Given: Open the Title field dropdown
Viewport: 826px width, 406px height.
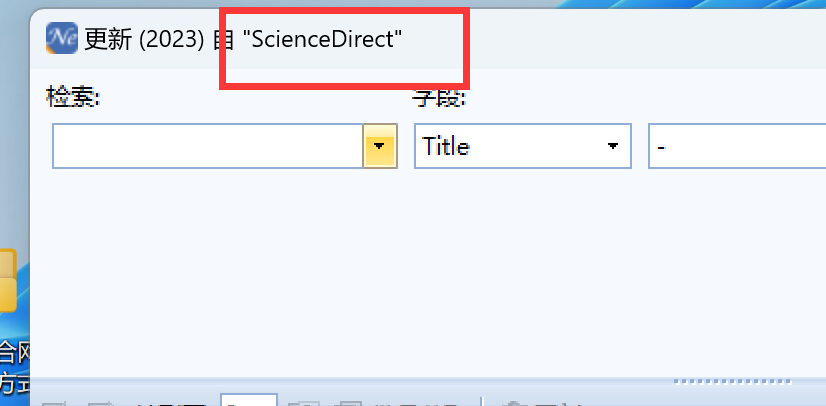Looking at the screenshot, I should [x=523, y=146].
